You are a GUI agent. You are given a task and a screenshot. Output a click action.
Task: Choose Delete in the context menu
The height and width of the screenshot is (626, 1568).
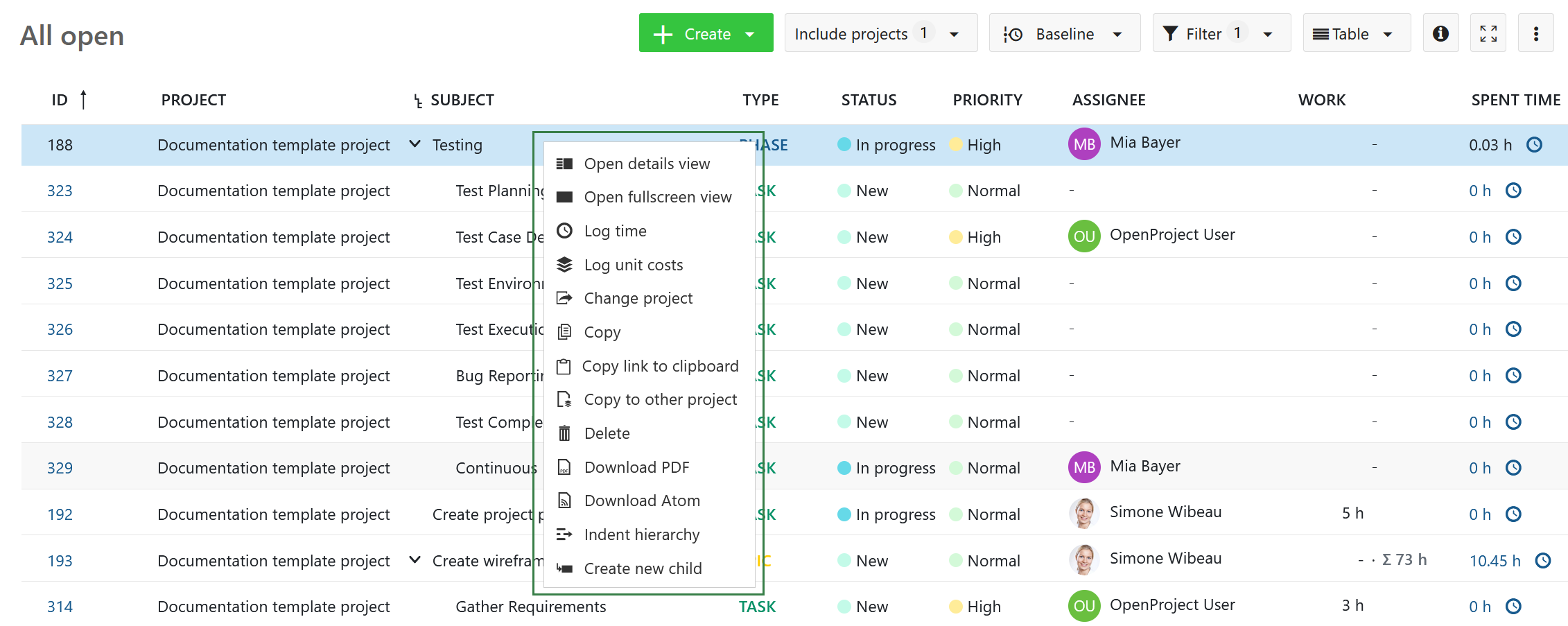[607, 434]
